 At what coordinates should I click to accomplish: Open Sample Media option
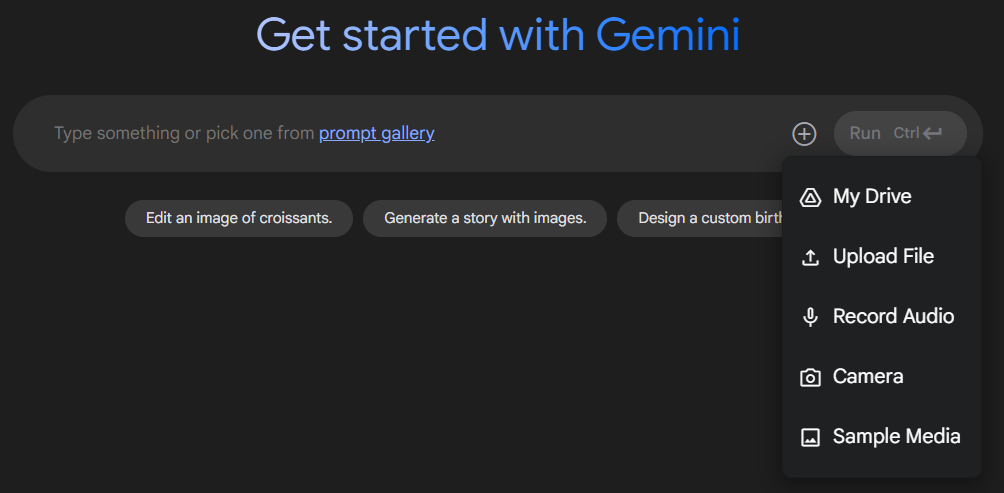[882, 437]
